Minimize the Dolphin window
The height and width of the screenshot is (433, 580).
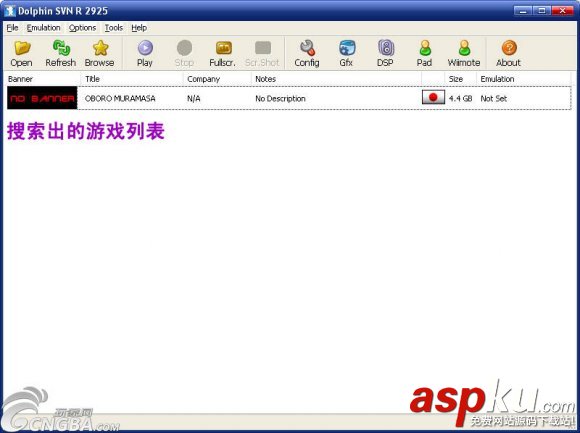[x=523, y=11]
